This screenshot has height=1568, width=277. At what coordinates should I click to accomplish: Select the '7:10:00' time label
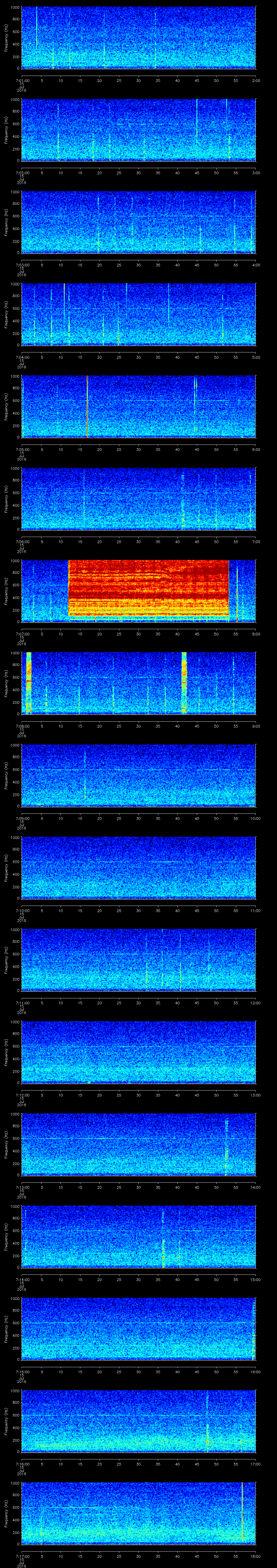pyautogui.click(x=22, y=910)
